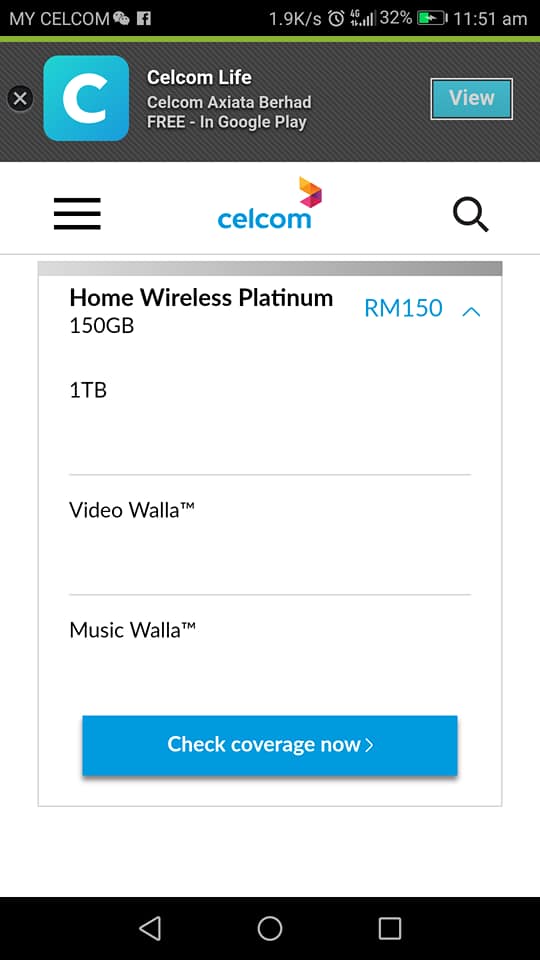This screenshot has height=960, width=540.
Task: Dismiss the Celcom Life app banner
Action: (x=20, y=98)
